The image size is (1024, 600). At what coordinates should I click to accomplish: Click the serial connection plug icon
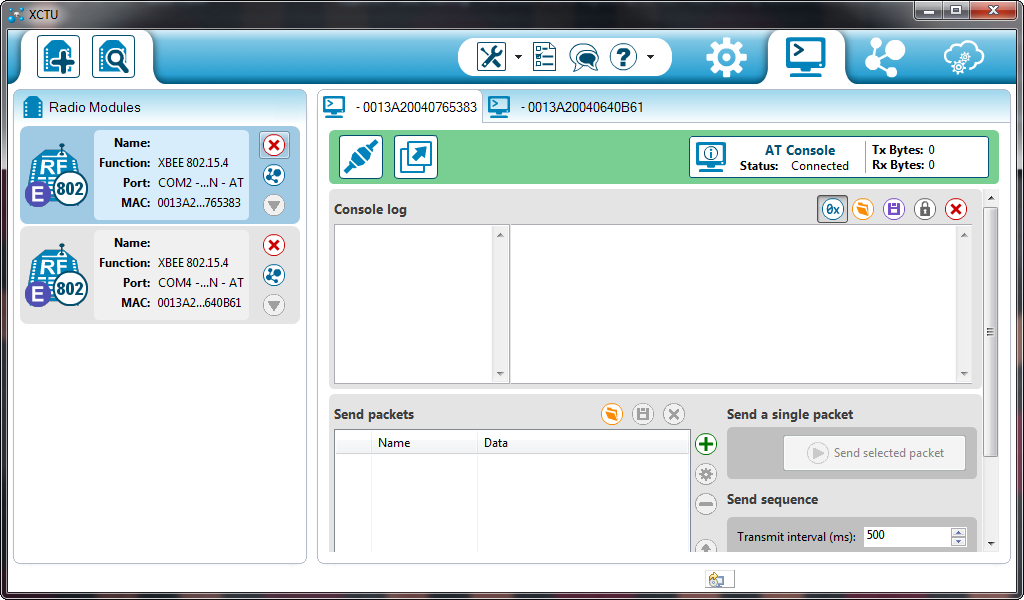[361, 157]
